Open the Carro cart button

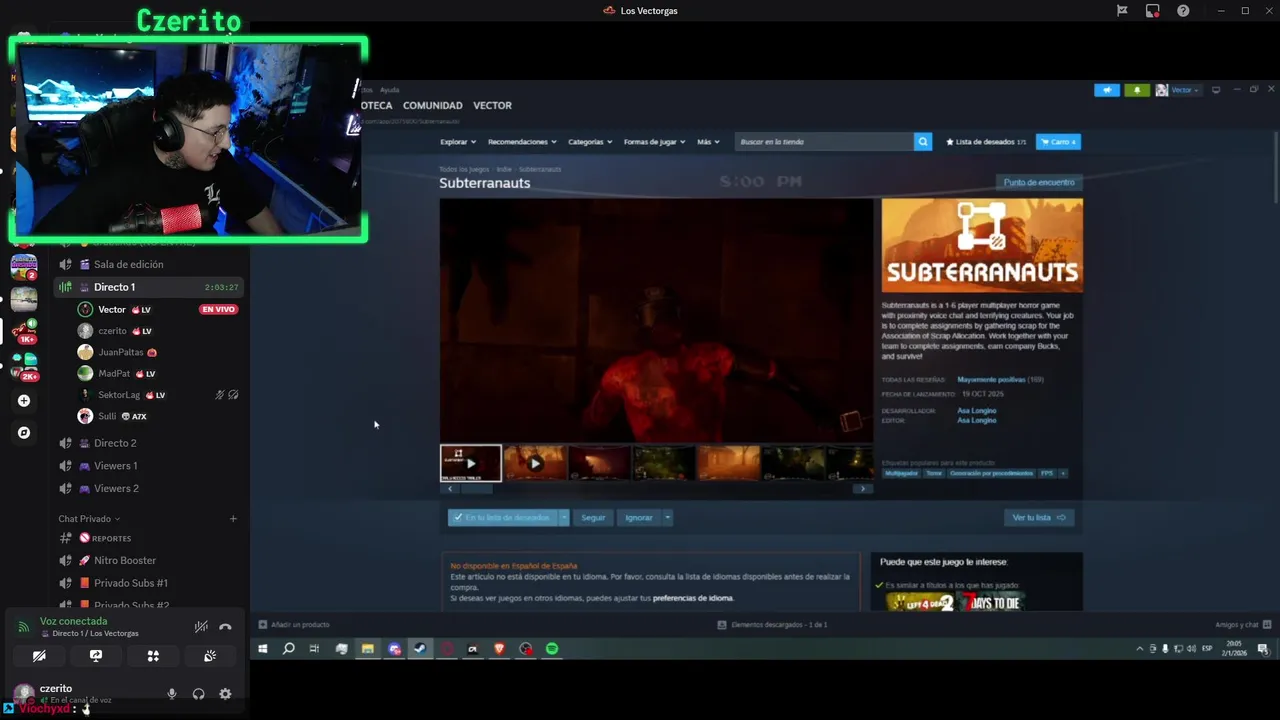[1058, 142]
